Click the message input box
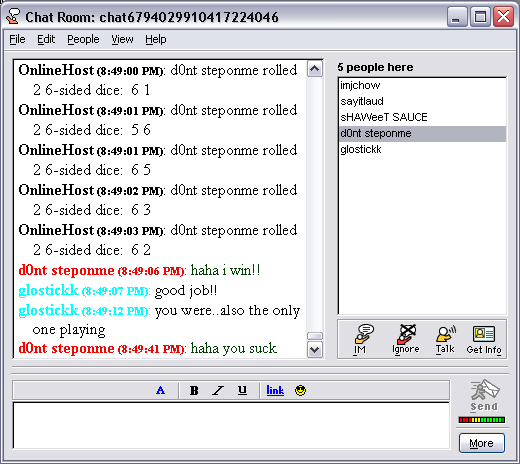Image resolution: width=520 pixels, height=464 pixels. (x=231, y=425)
